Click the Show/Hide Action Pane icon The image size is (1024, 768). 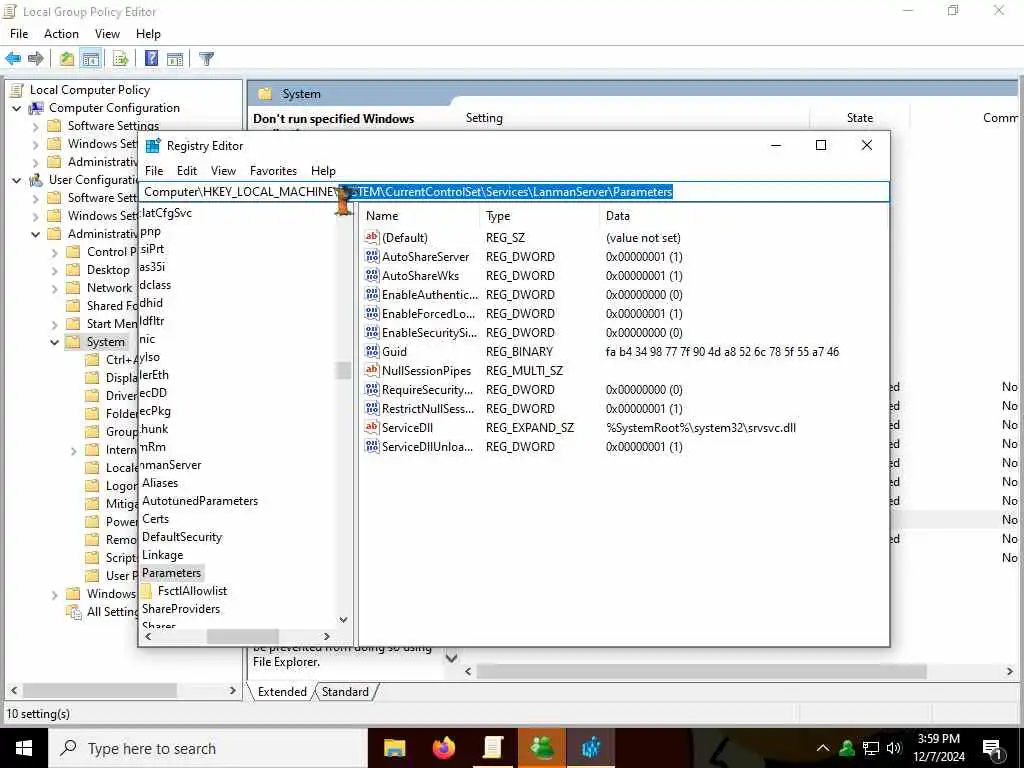pyautogui.click(x=175, y=59)
